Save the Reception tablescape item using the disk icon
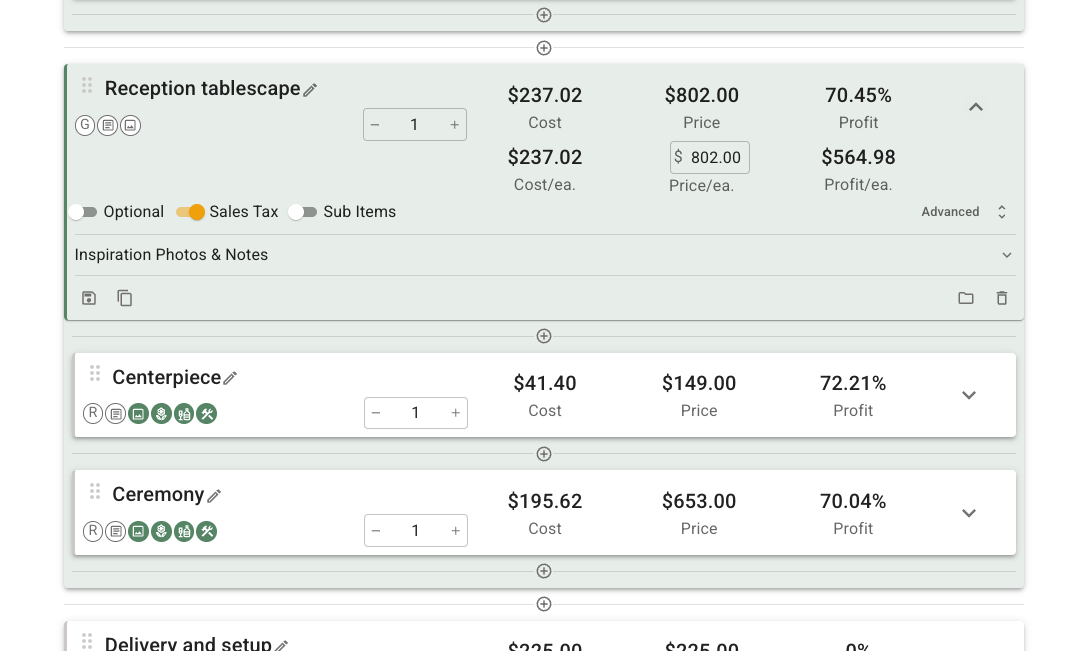Image resolution: width=1088 pixels, height=651 pixels. 89,298
